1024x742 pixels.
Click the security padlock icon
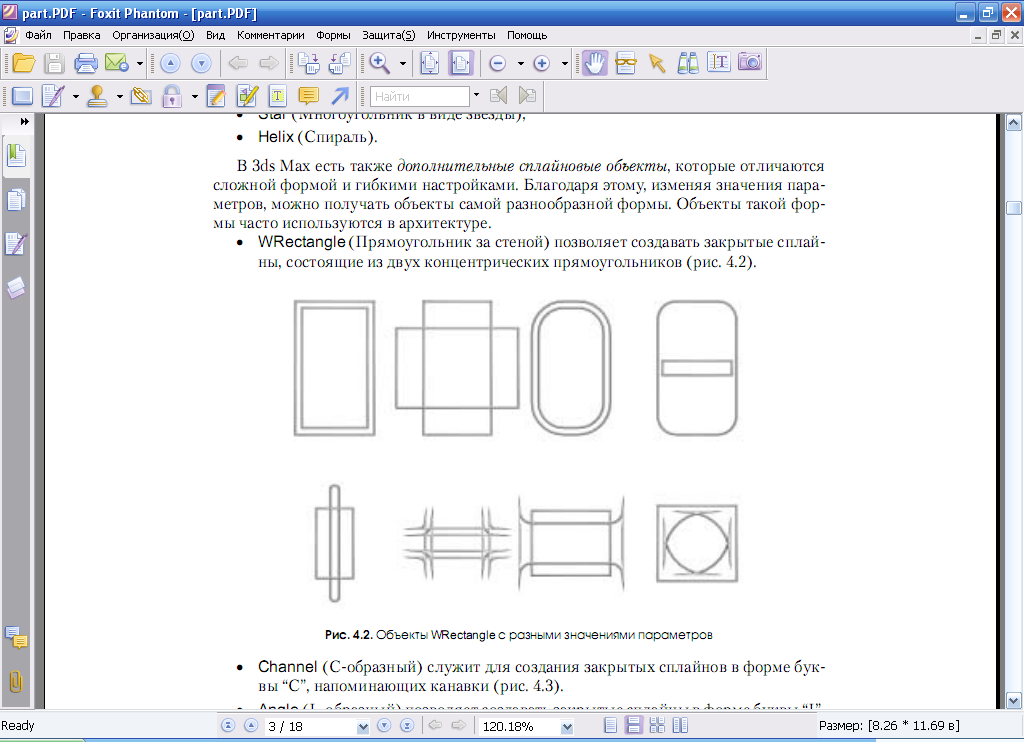(172, 97)
